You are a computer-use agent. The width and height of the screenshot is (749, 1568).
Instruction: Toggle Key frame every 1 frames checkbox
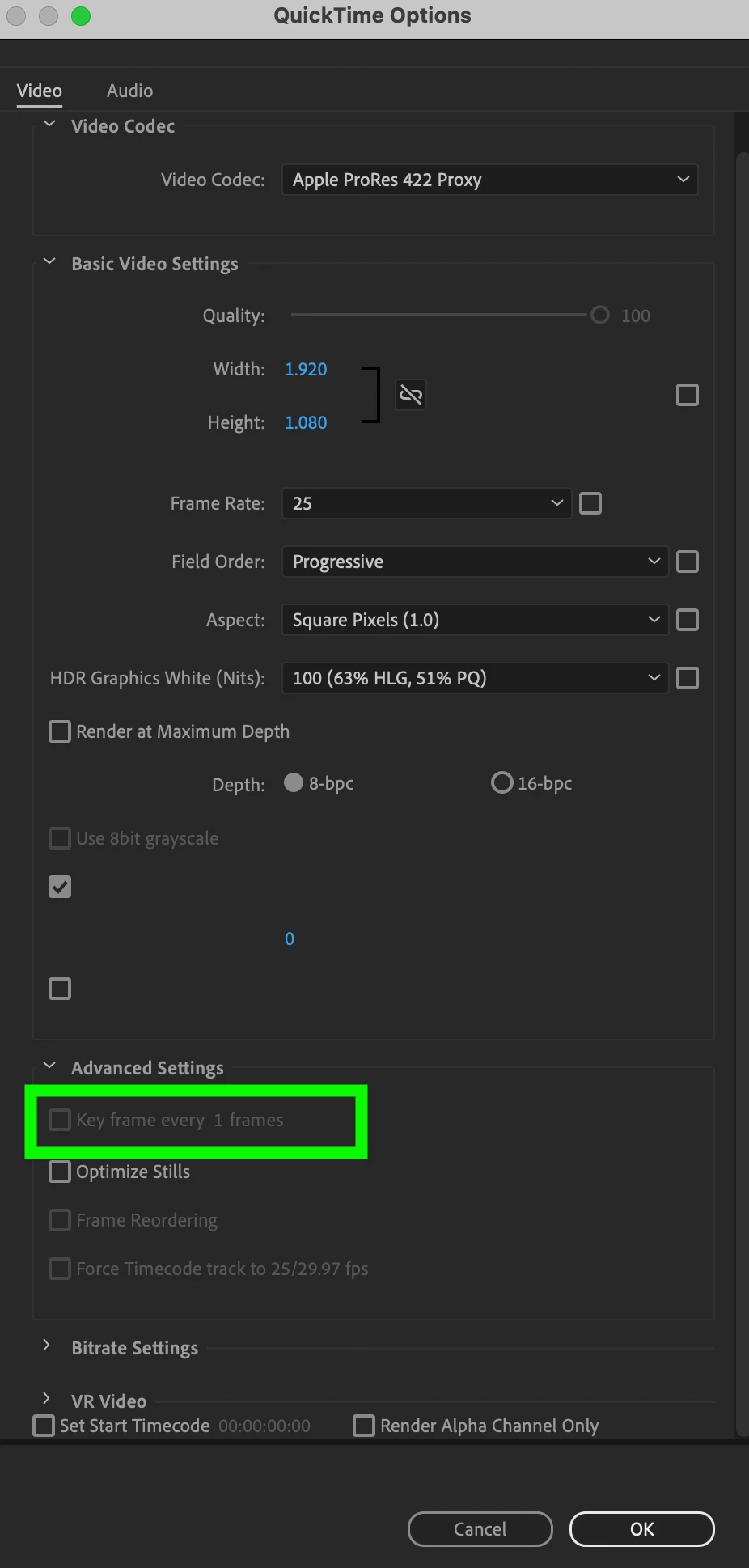point(60,1120)
